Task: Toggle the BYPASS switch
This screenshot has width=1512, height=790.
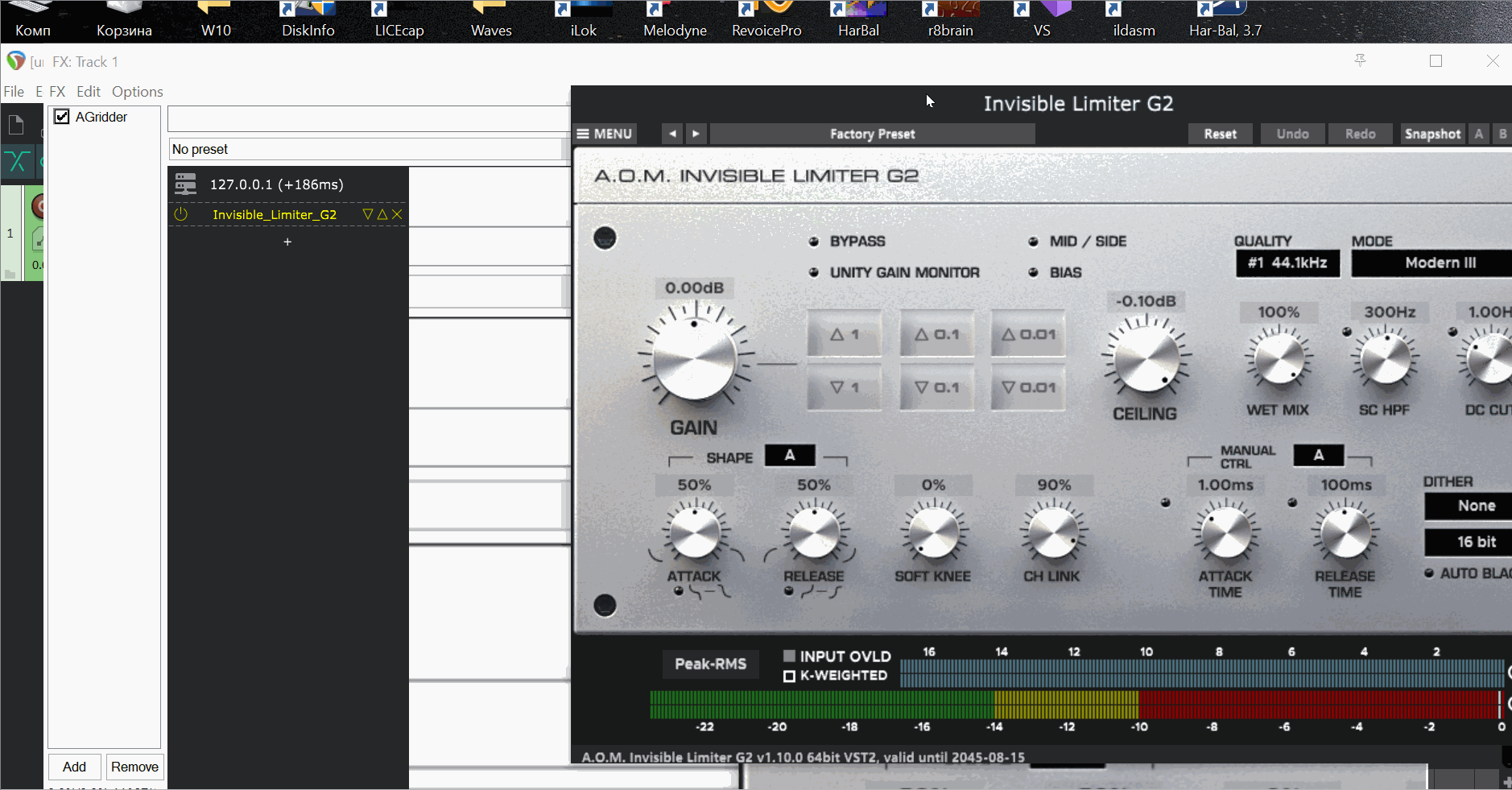Action: tap(814, 242)
